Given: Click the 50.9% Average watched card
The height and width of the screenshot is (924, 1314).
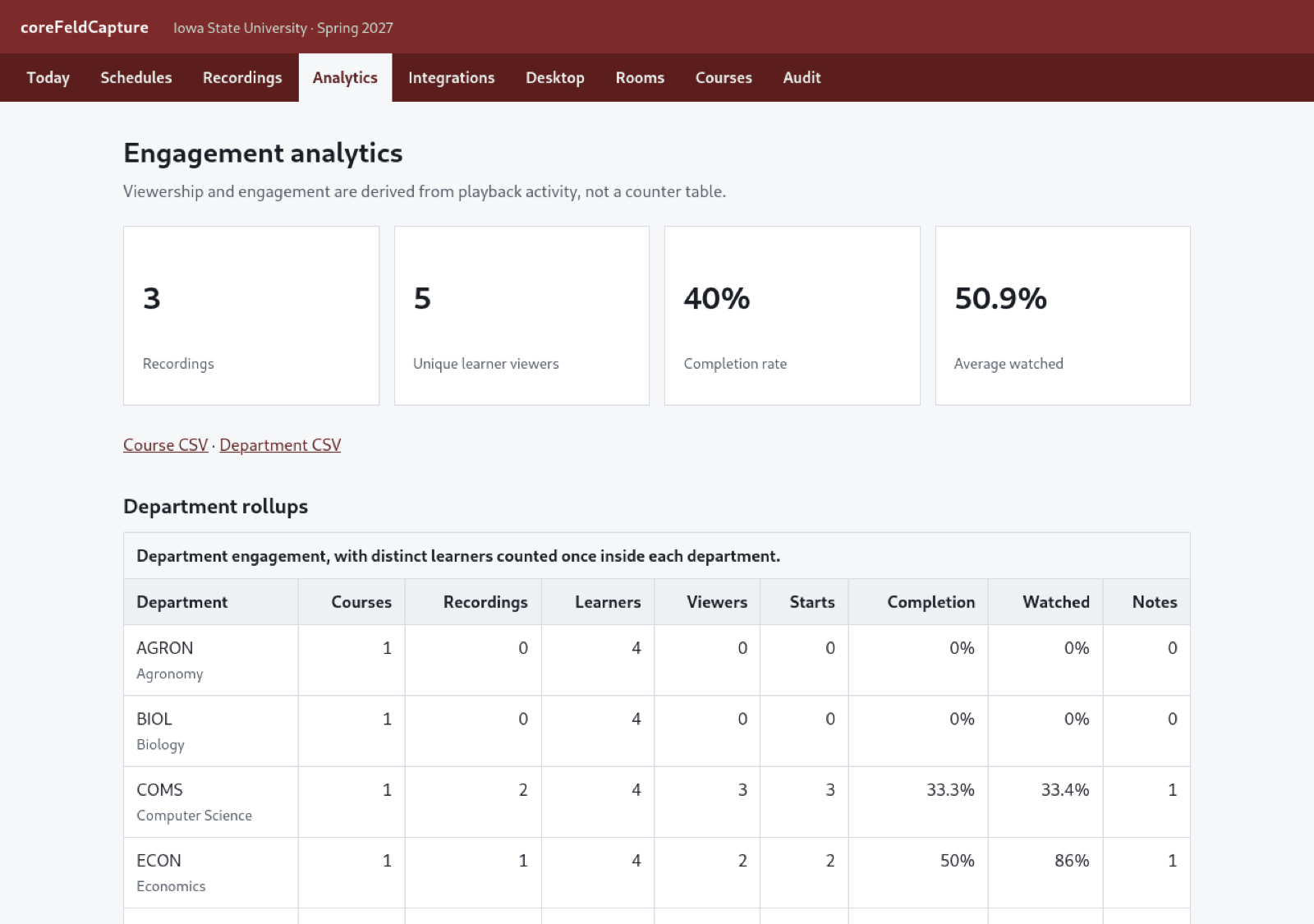Looking at the screenshot, I should (1063, 315).
